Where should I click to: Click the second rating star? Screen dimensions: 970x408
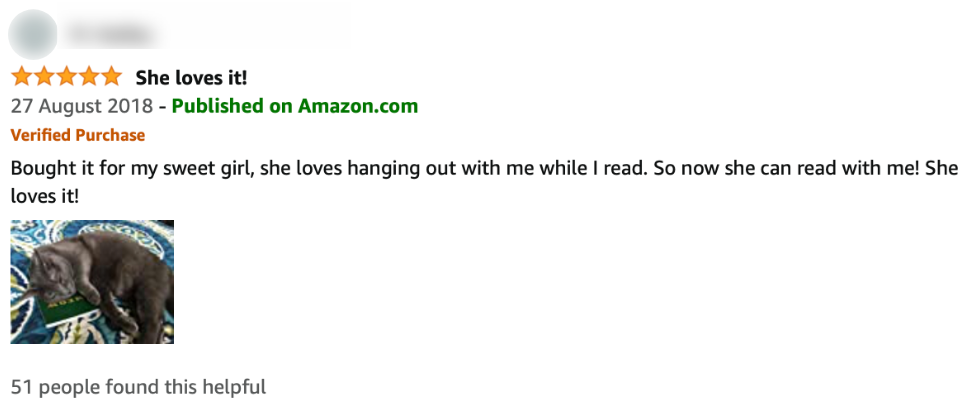coord(43,77)
